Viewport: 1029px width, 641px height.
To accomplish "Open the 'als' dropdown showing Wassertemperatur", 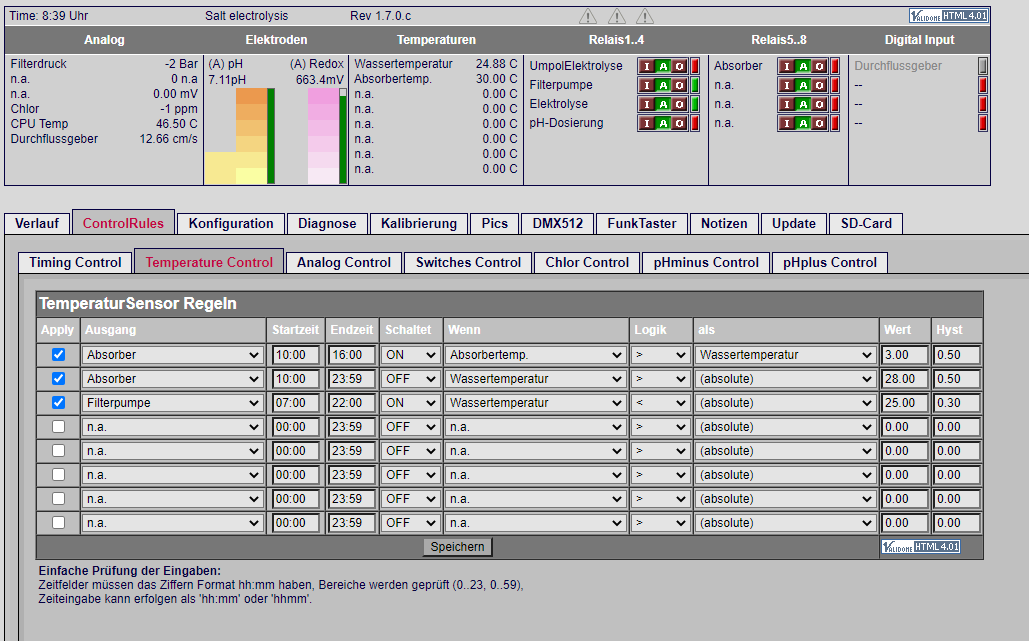I will (785, 355).
